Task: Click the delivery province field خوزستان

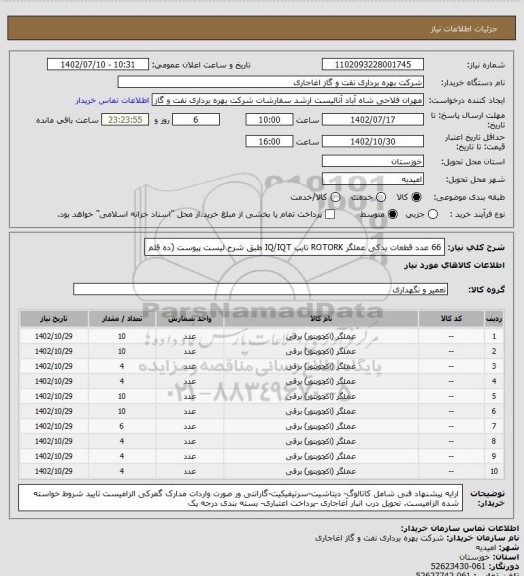Action: 373,161
